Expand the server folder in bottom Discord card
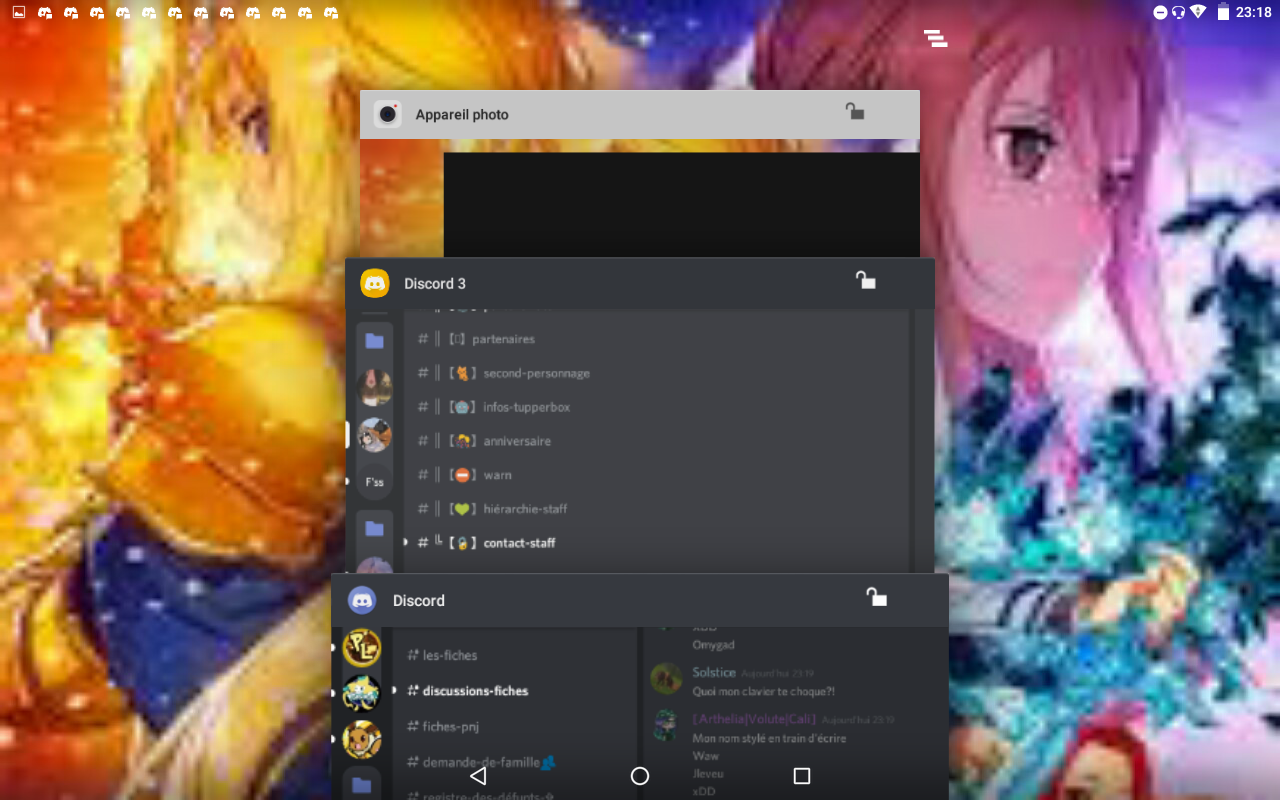 (362, 785)
